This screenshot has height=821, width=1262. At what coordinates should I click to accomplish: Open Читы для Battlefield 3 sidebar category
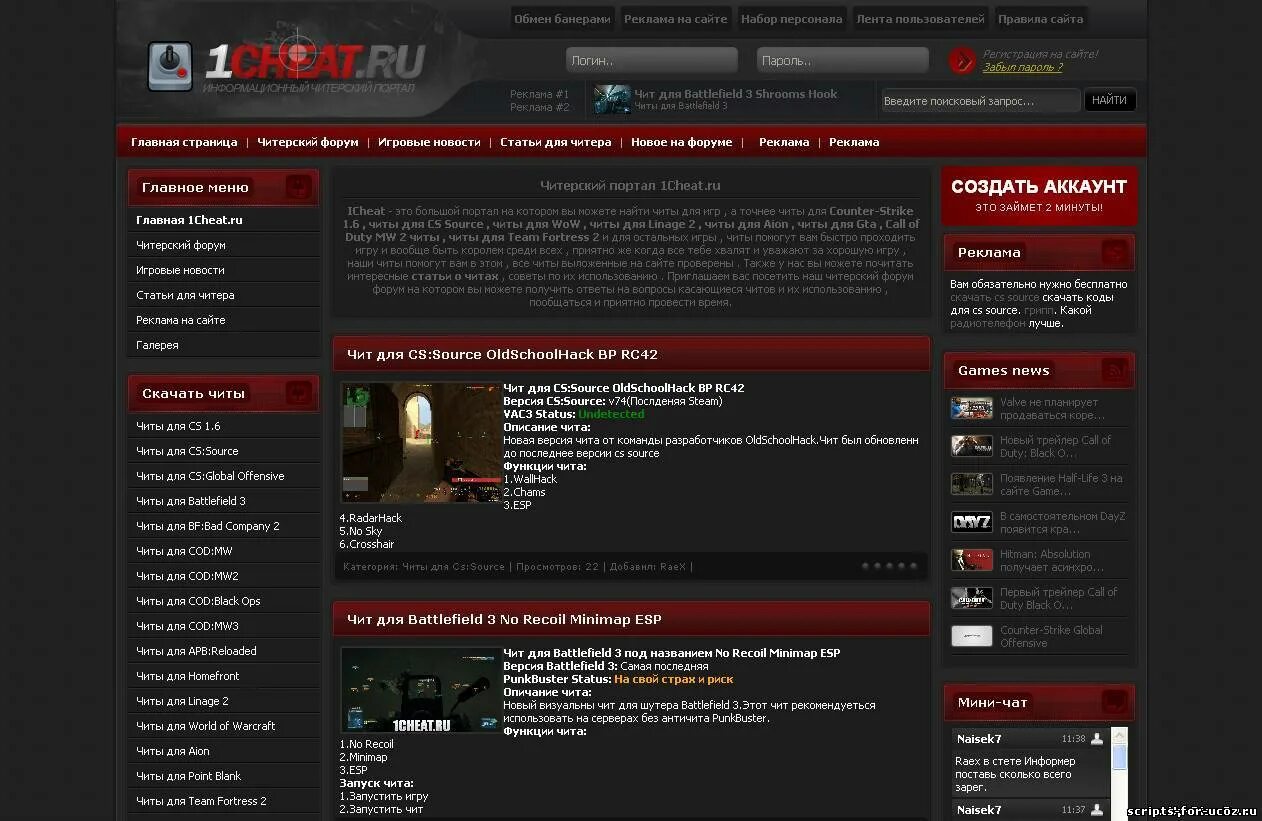point(191,501)
